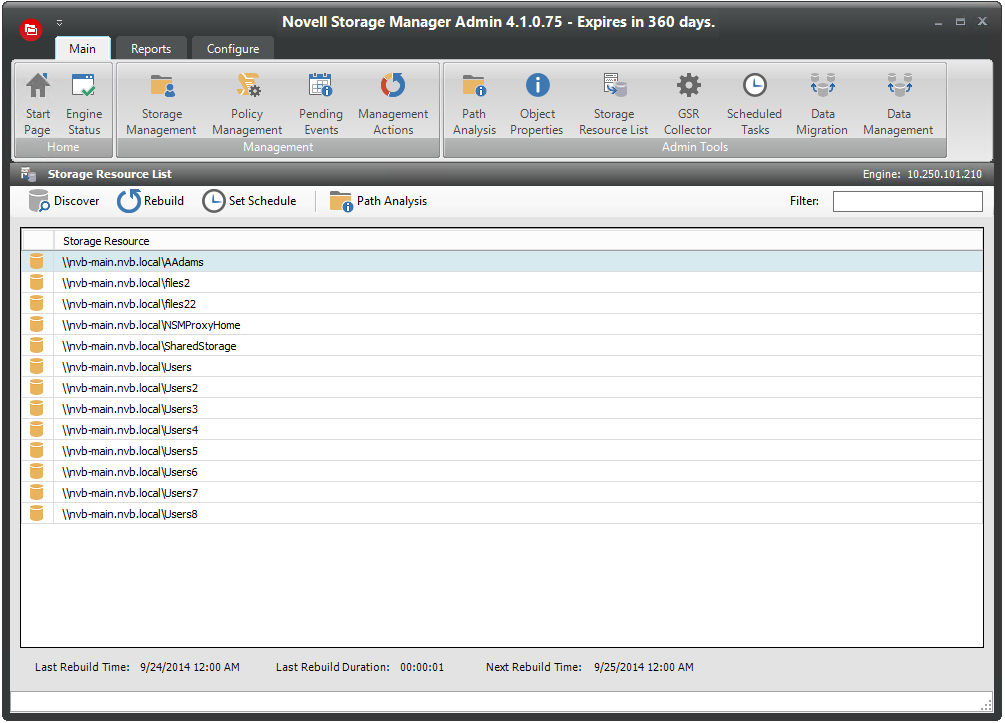
Task: Switch to the Reports tab
Action: (151, 49)
